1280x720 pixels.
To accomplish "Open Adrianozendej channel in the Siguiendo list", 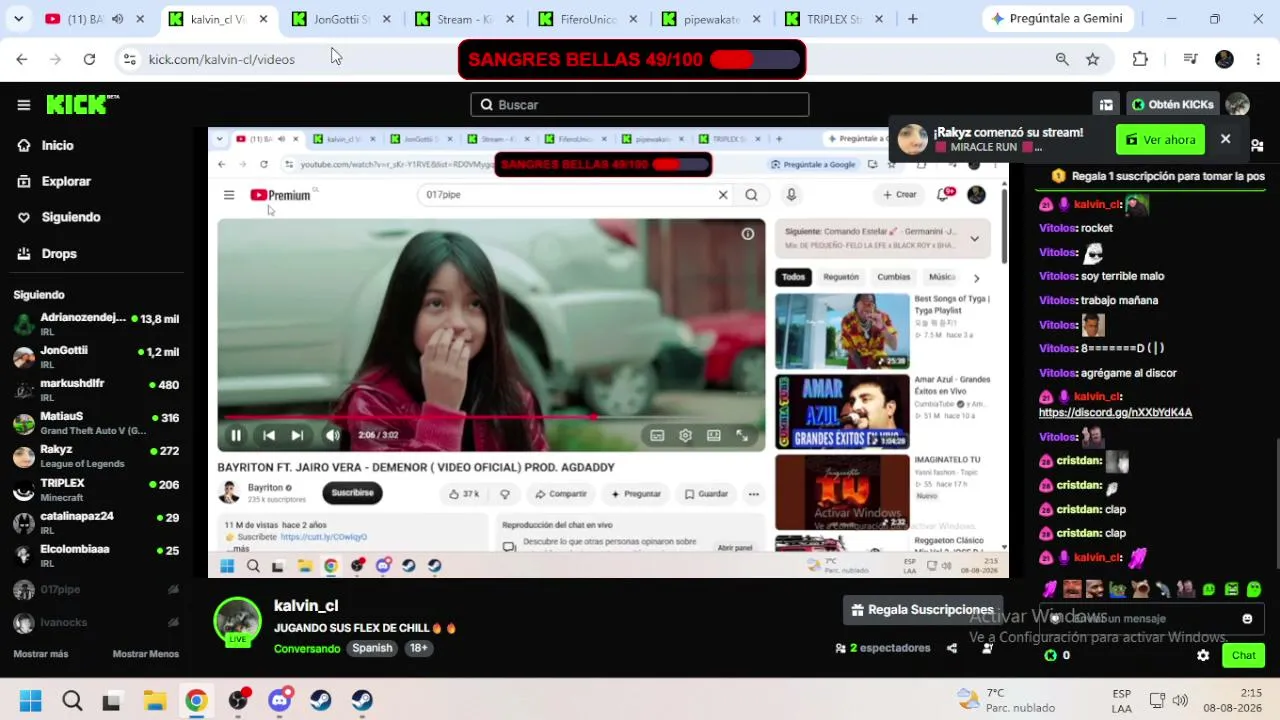I will 96,323.
